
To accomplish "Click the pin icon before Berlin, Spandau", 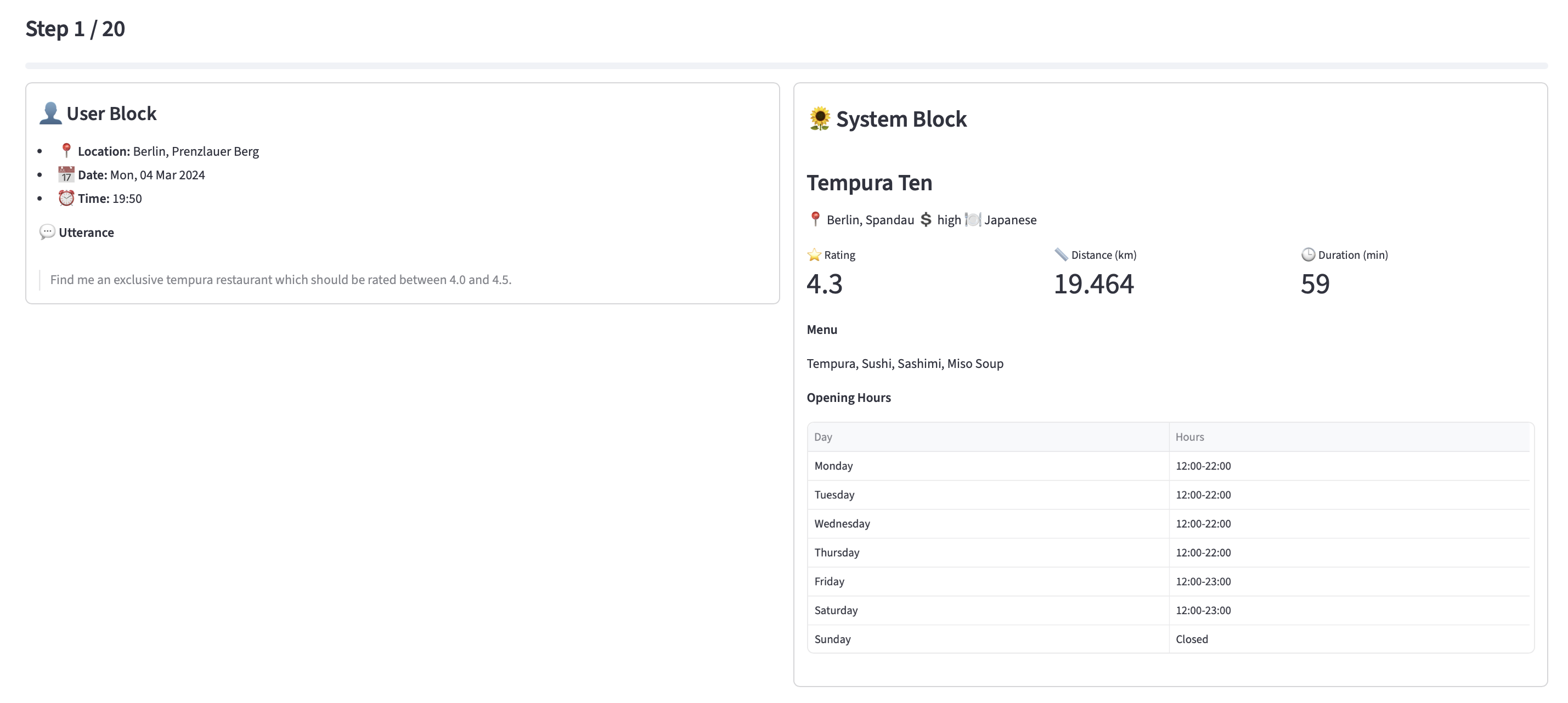I will 815,219.
